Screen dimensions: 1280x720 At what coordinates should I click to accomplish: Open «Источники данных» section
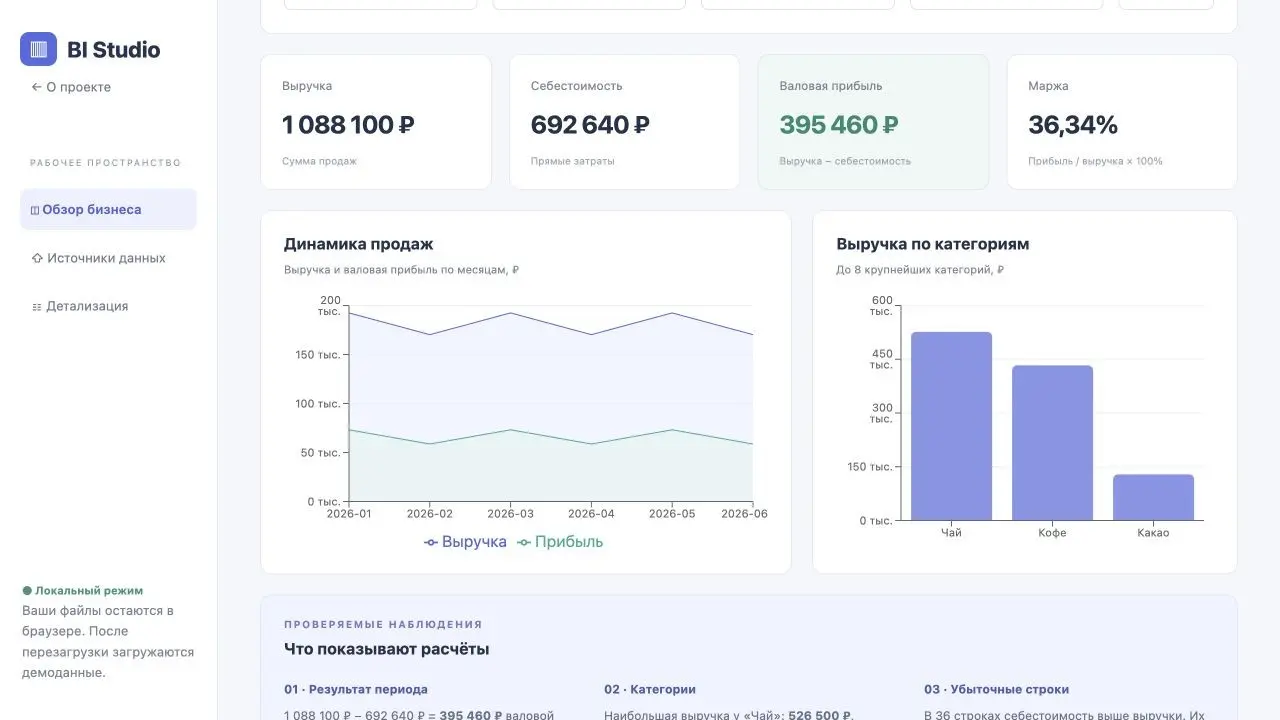pos(108,258)
